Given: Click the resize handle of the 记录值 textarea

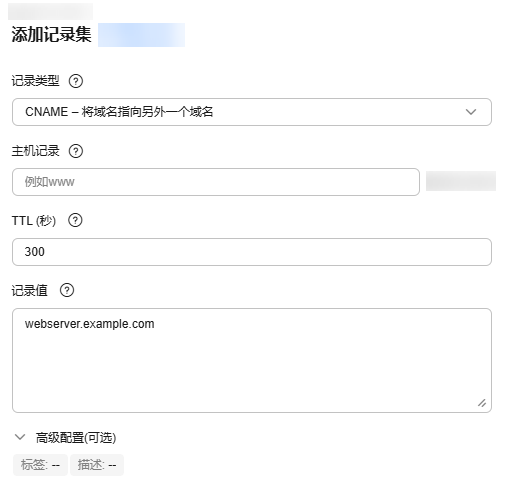Looking at the screenshot, I should [x=482, y=403].
